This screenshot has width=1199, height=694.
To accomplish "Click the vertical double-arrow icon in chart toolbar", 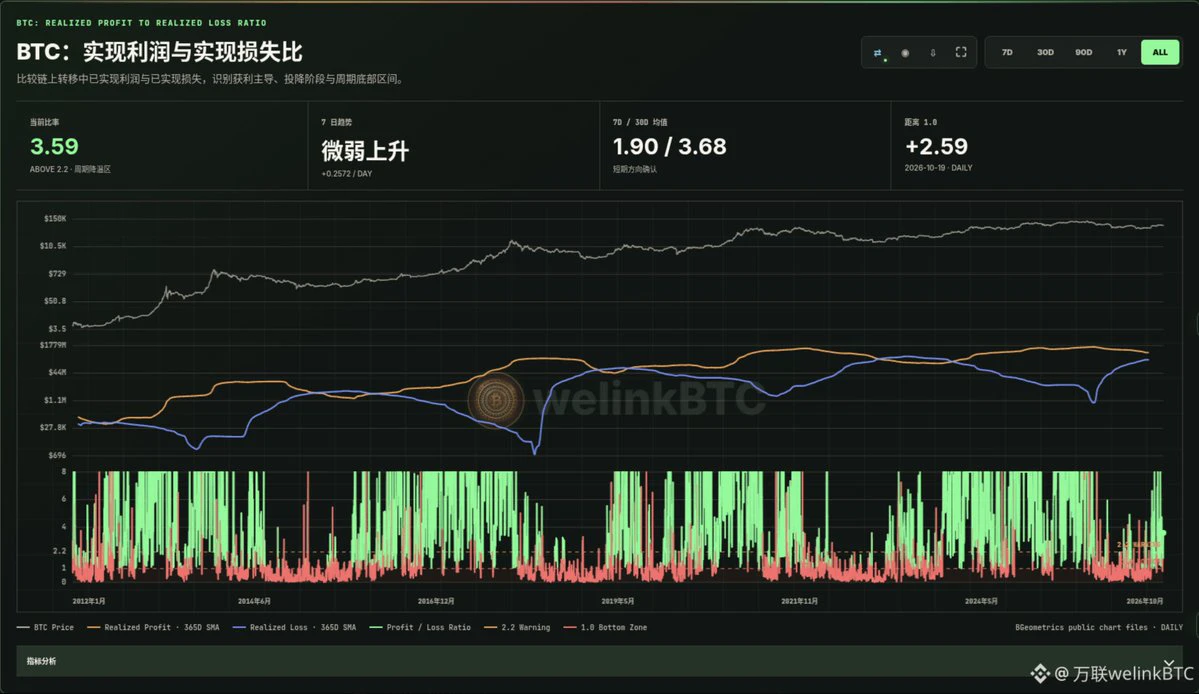I will (933, 53).
